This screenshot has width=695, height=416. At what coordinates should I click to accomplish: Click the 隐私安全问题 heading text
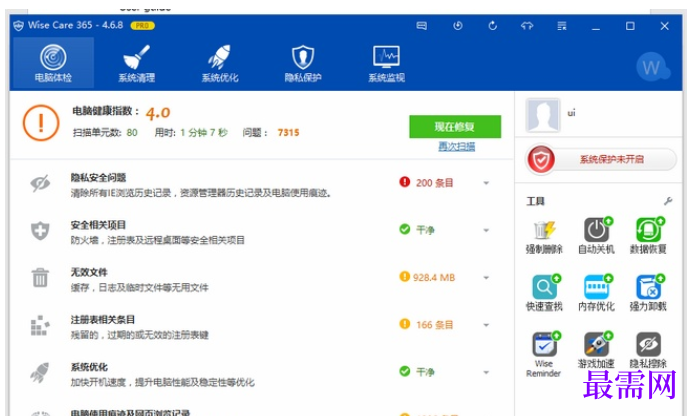tap(98, 178)
